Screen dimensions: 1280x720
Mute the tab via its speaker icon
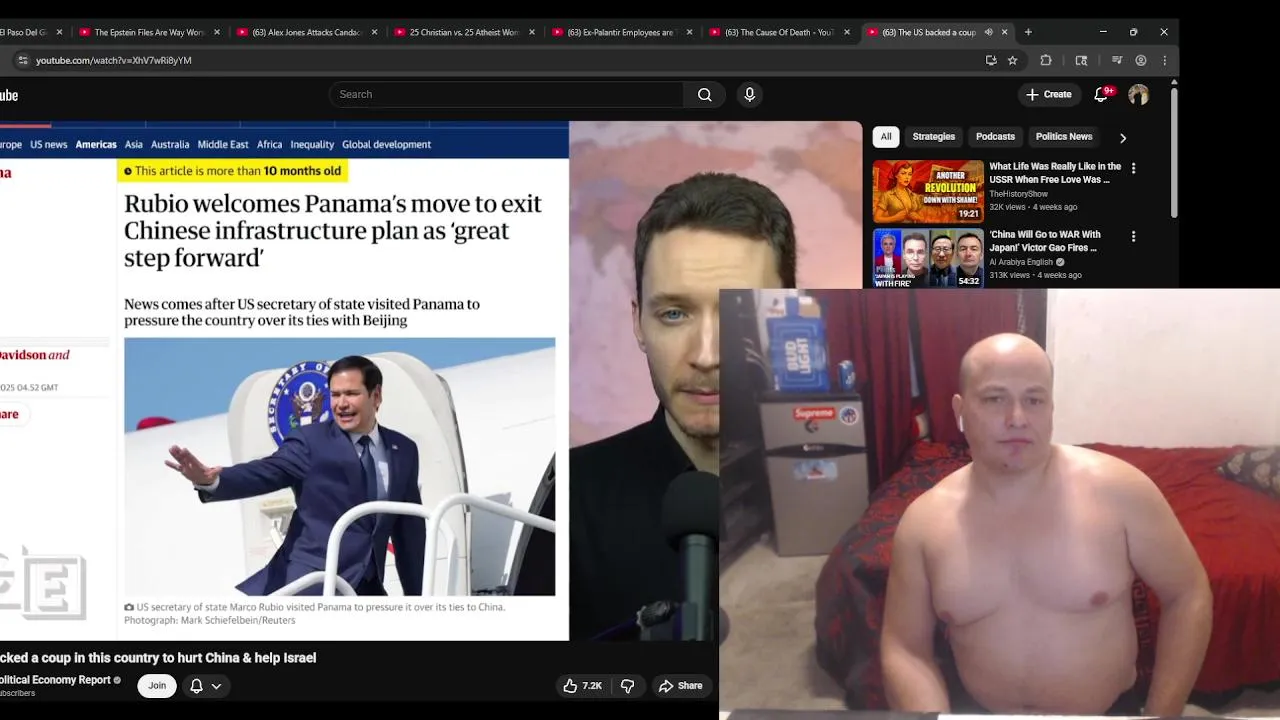tap(988, 32)
